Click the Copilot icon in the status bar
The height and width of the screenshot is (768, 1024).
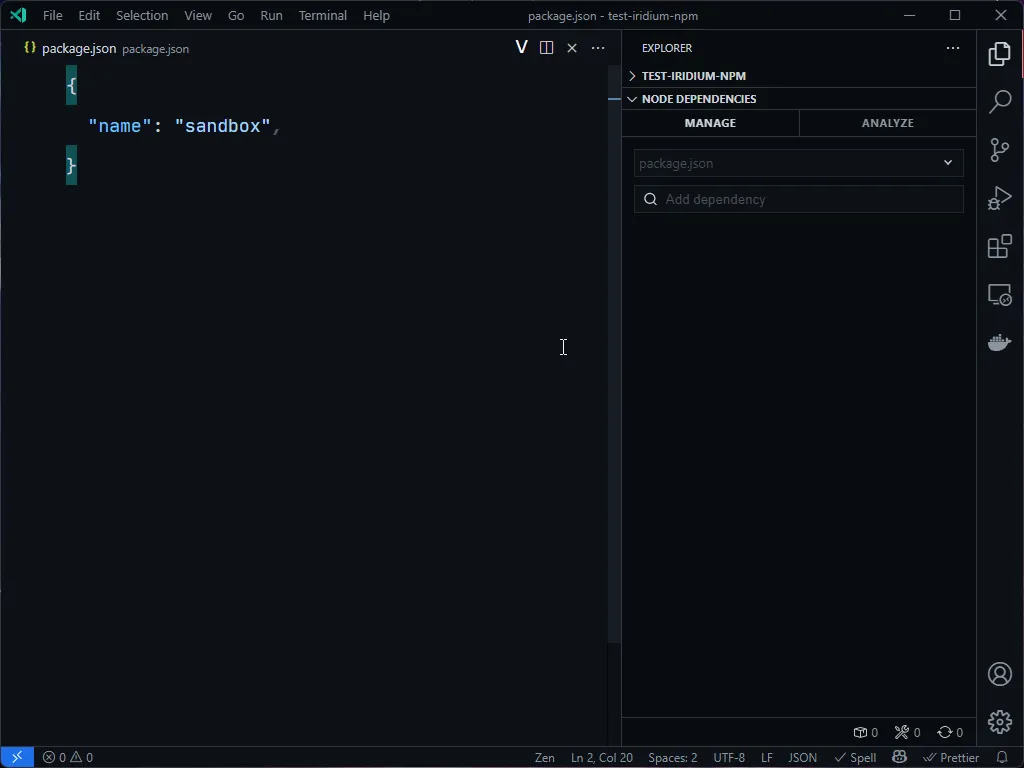899,757
